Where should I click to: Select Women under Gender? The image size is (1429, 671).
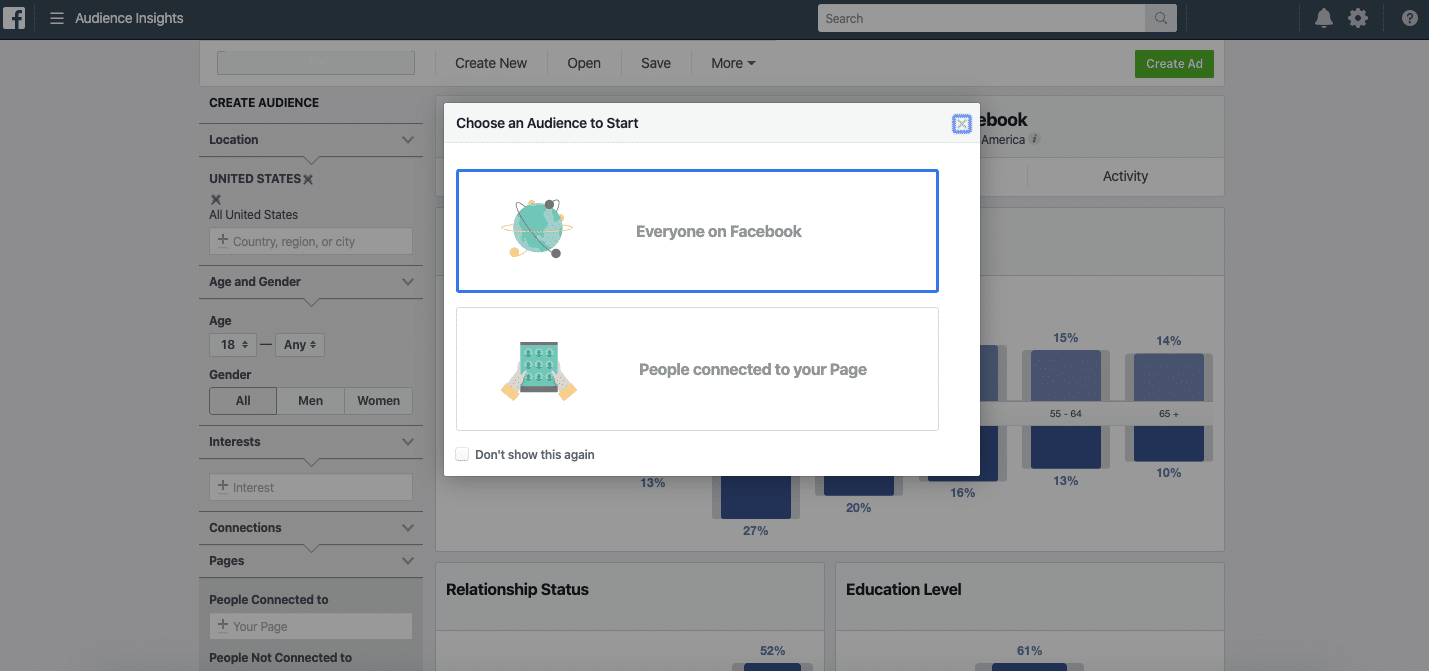[378, 401]
